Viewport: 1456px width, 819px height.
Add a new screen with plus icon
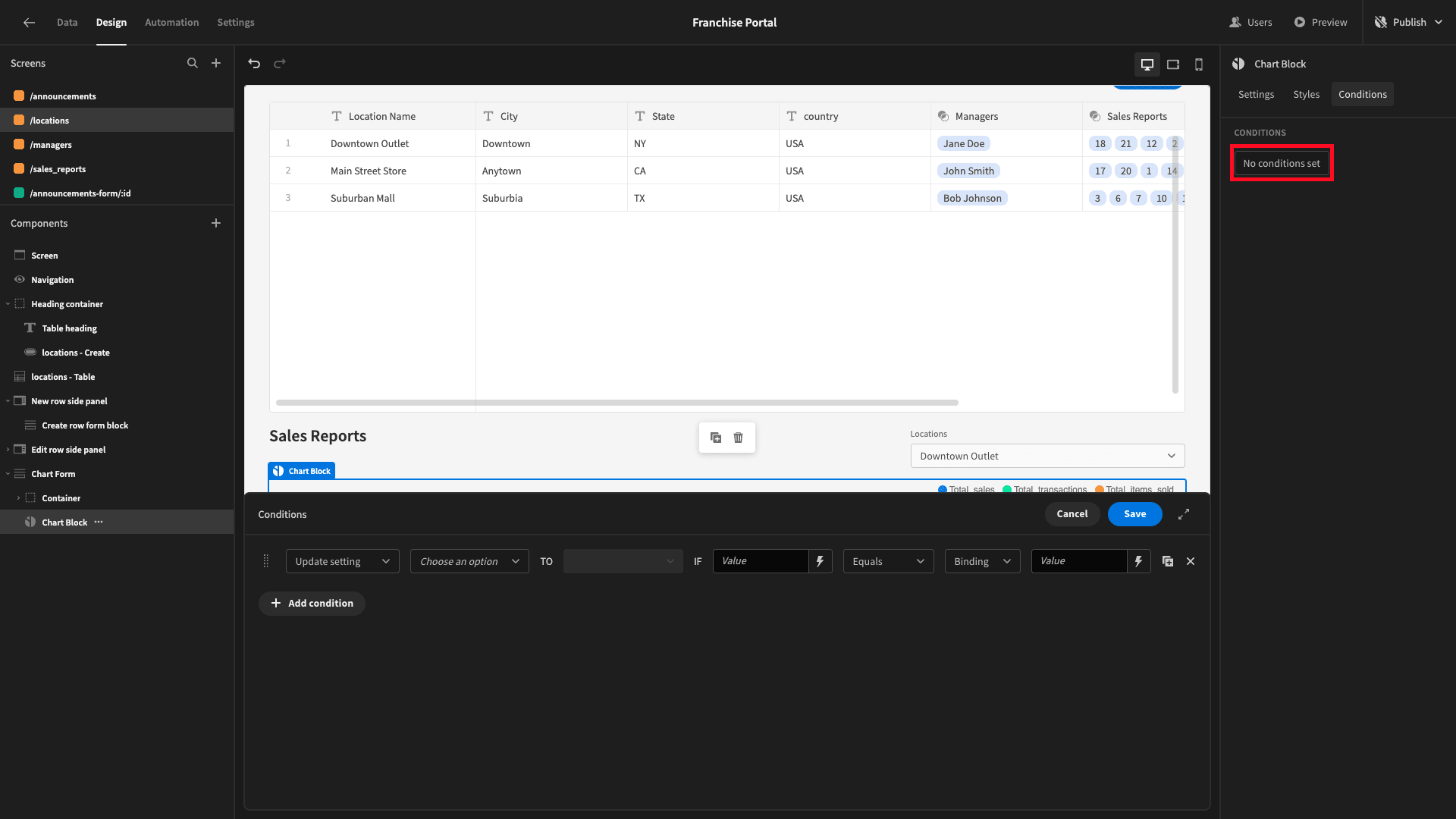tap(216, 63)
